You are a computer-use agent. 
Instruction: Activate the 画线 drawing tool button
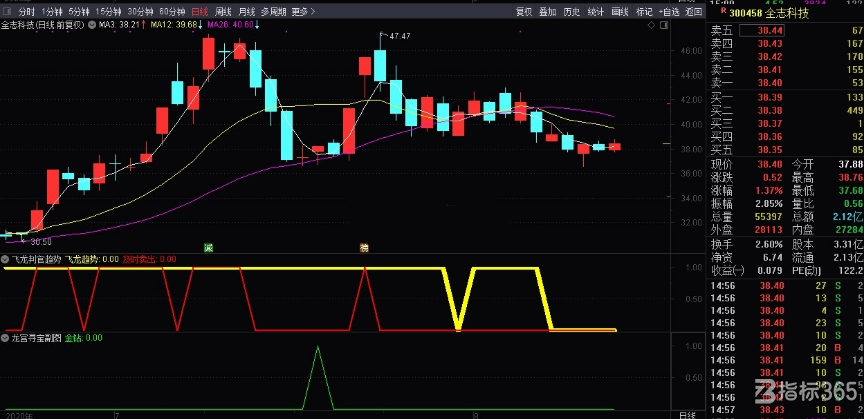[620, 12]
